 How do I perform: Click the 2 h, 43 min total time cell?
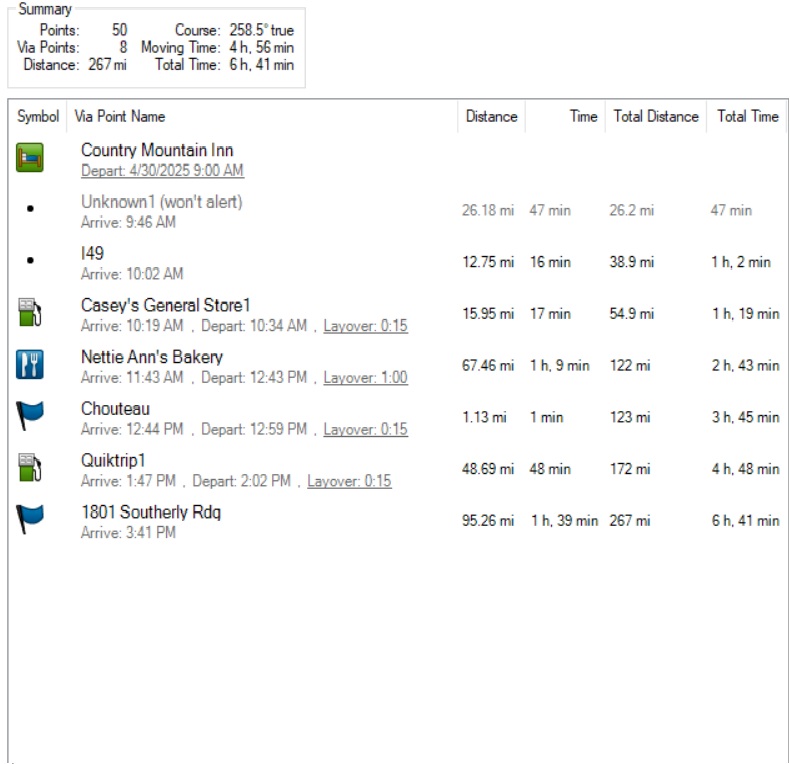[745, 365]
